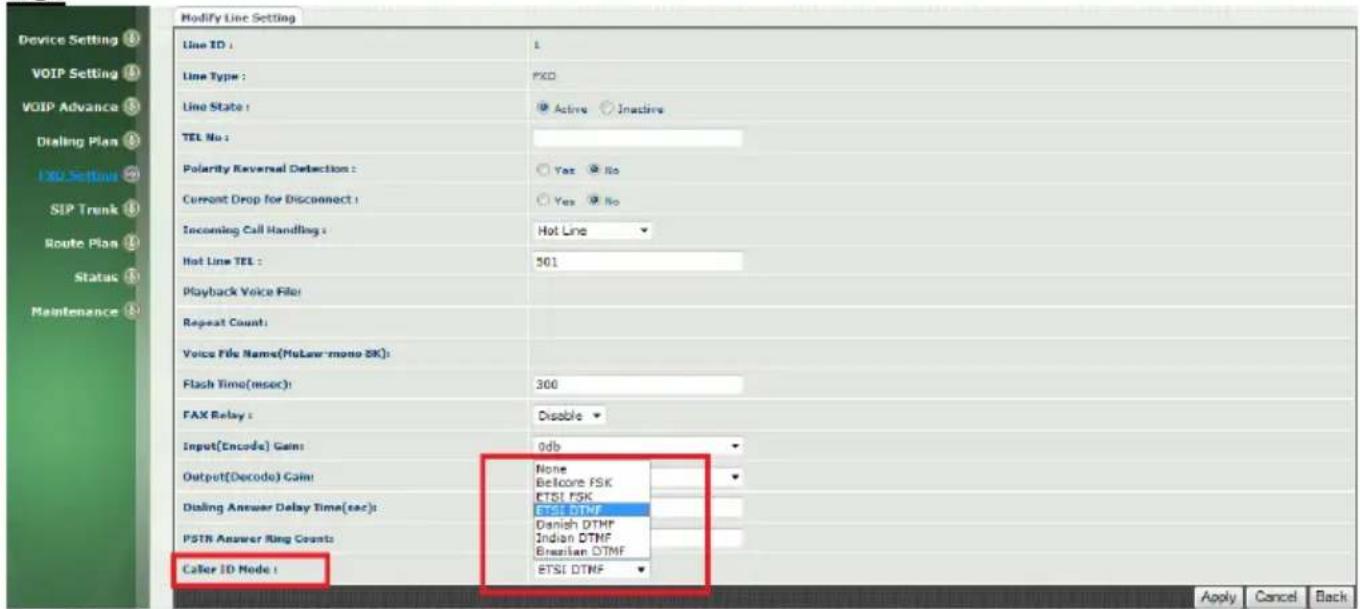Choose ETSI FSK option
Image resolution: width=1360 pixels, height=609 pixels.
[x=591, y=496]
